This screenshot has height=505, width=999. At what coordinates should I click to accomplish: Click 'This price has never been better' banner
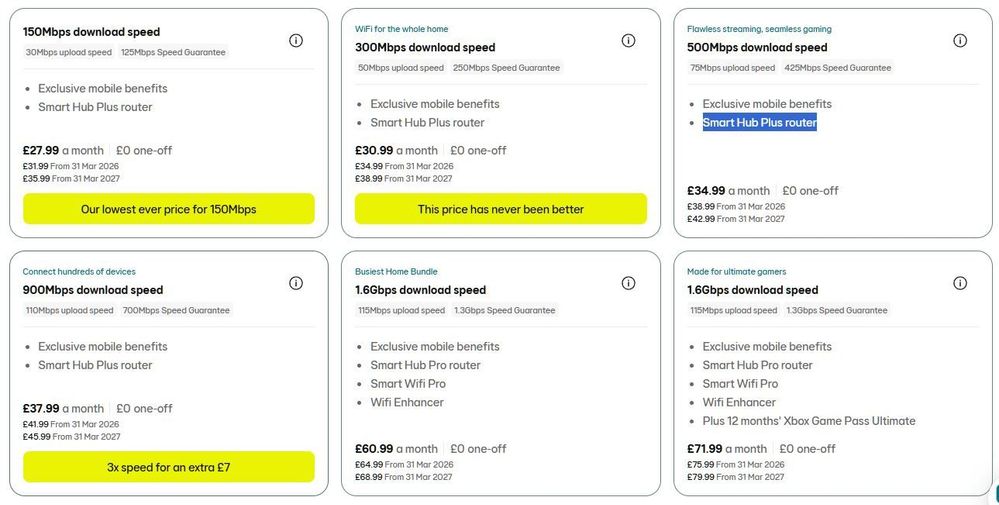(x=500, y=209)
